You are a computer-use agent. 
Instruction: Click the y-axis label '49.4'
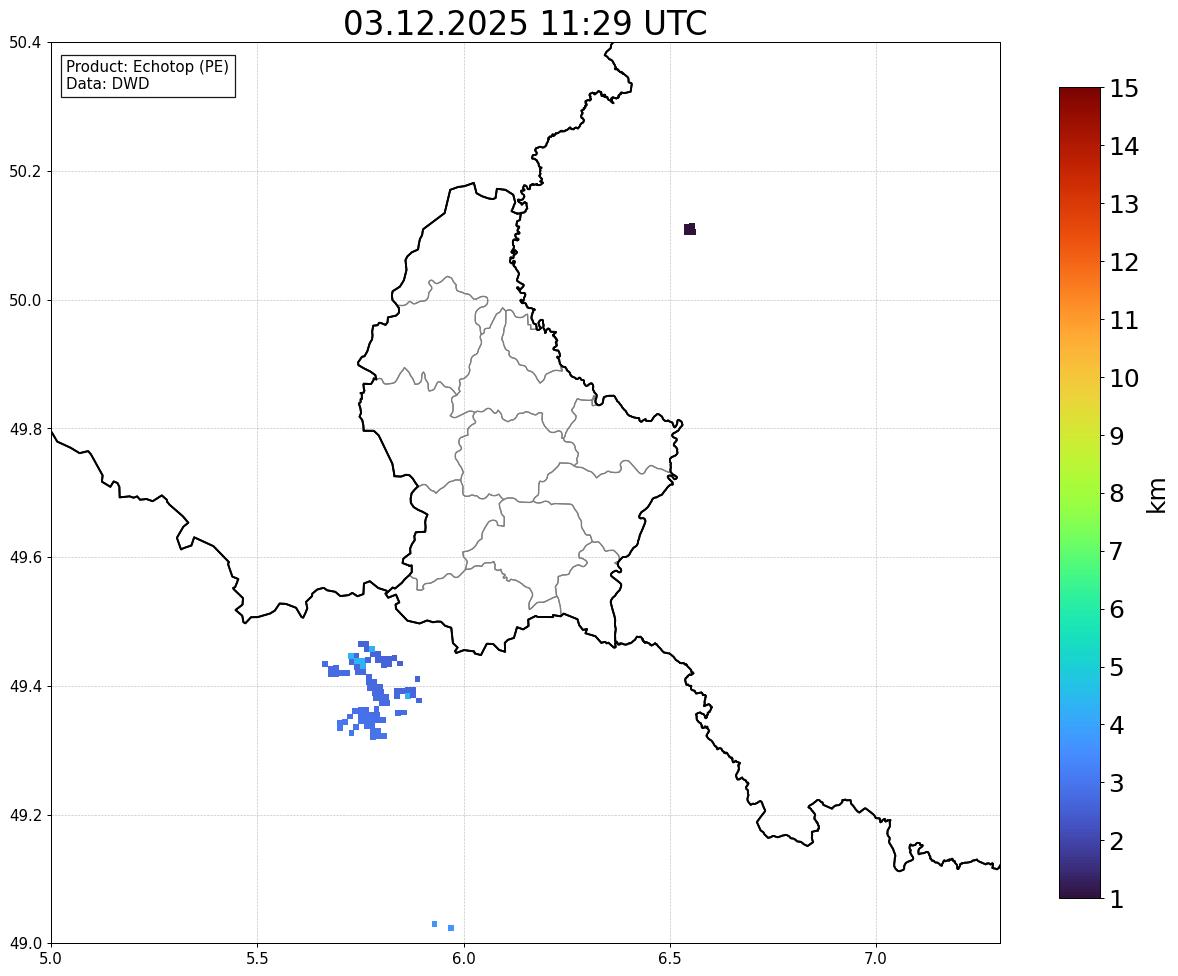tap(25, 686)
